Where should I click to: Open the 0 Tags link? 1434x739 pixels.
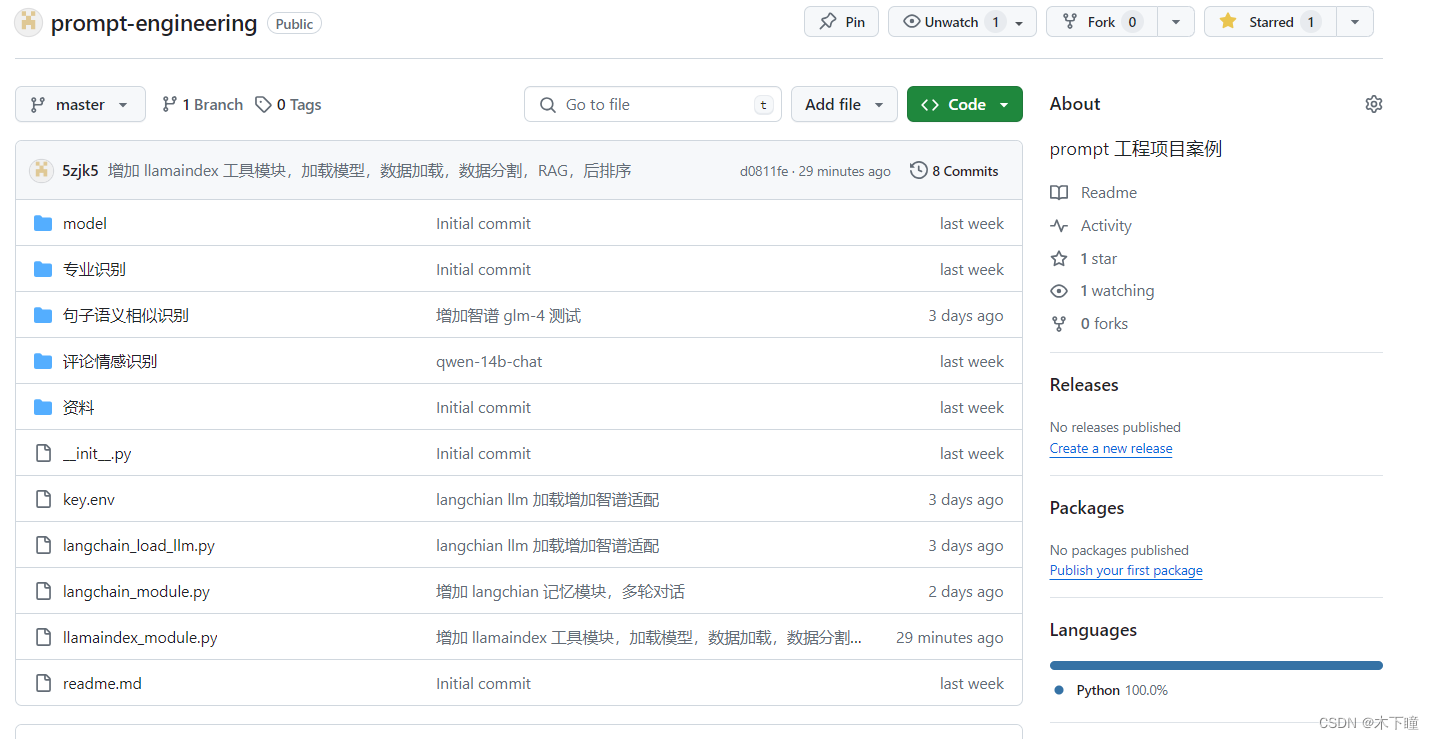click(x=288, y=104)
